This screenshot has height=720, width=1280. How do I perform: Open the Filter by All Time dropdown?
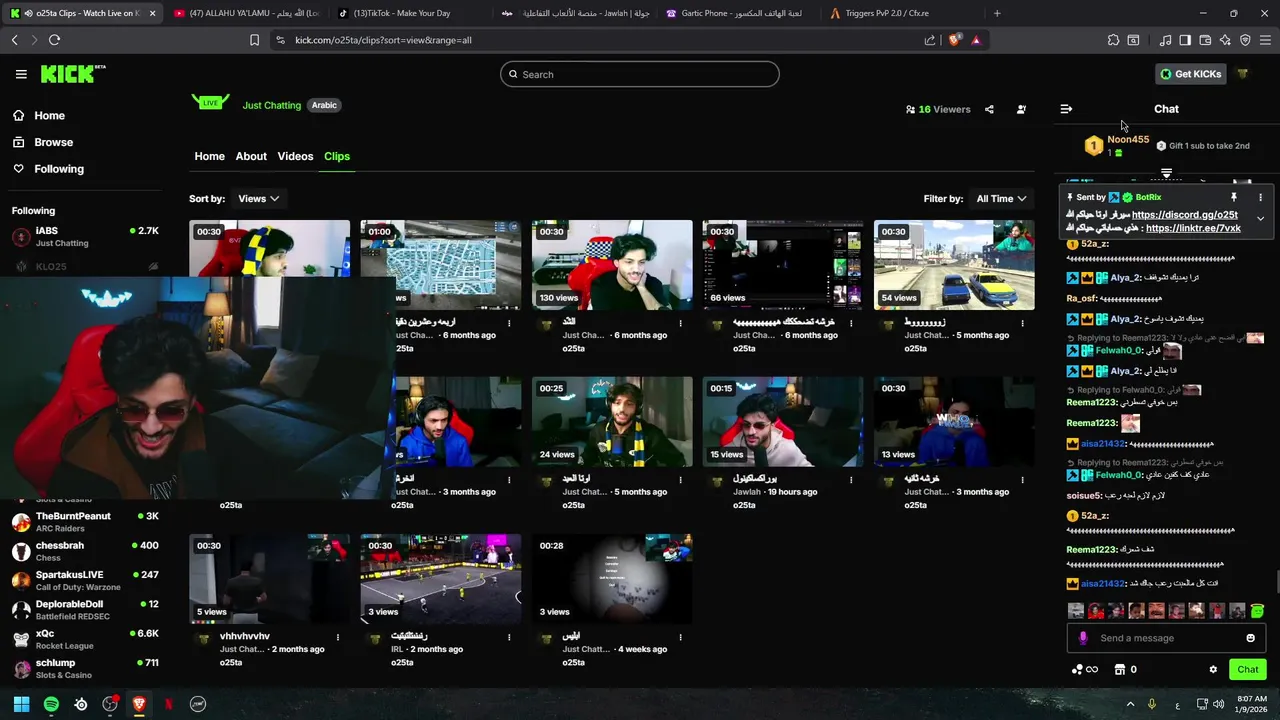[x=1001, y=199]
